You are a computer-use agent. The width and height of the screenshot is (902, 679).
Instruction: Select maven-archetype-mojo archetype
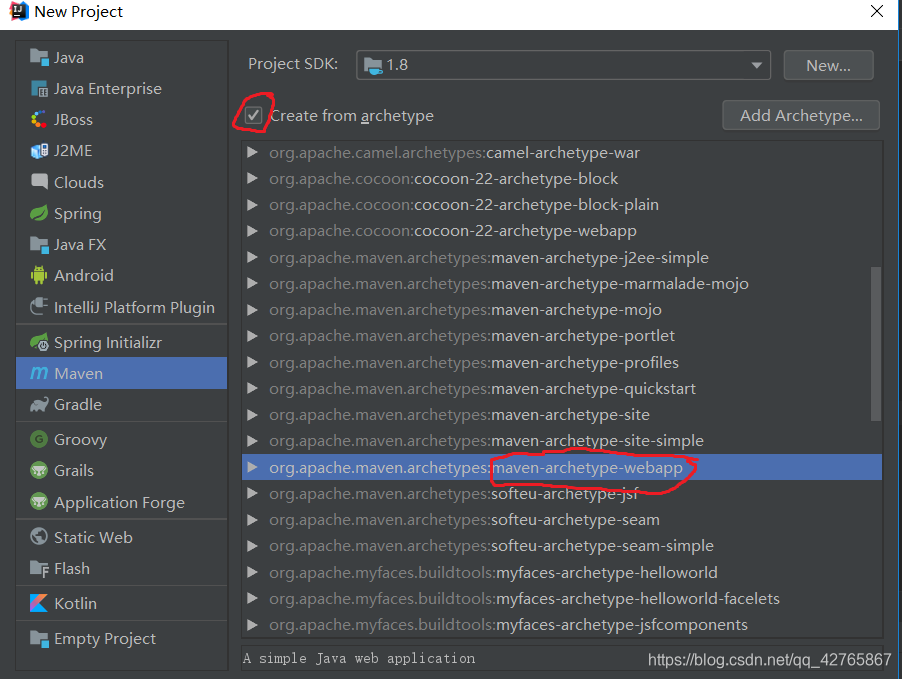click(x=562, y=310)
